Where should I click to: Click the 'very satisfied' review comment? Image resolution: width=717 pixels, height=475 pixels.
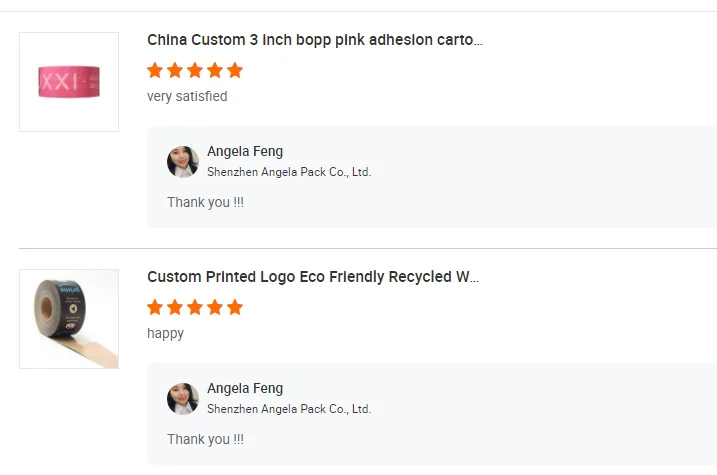pos(187,97)
